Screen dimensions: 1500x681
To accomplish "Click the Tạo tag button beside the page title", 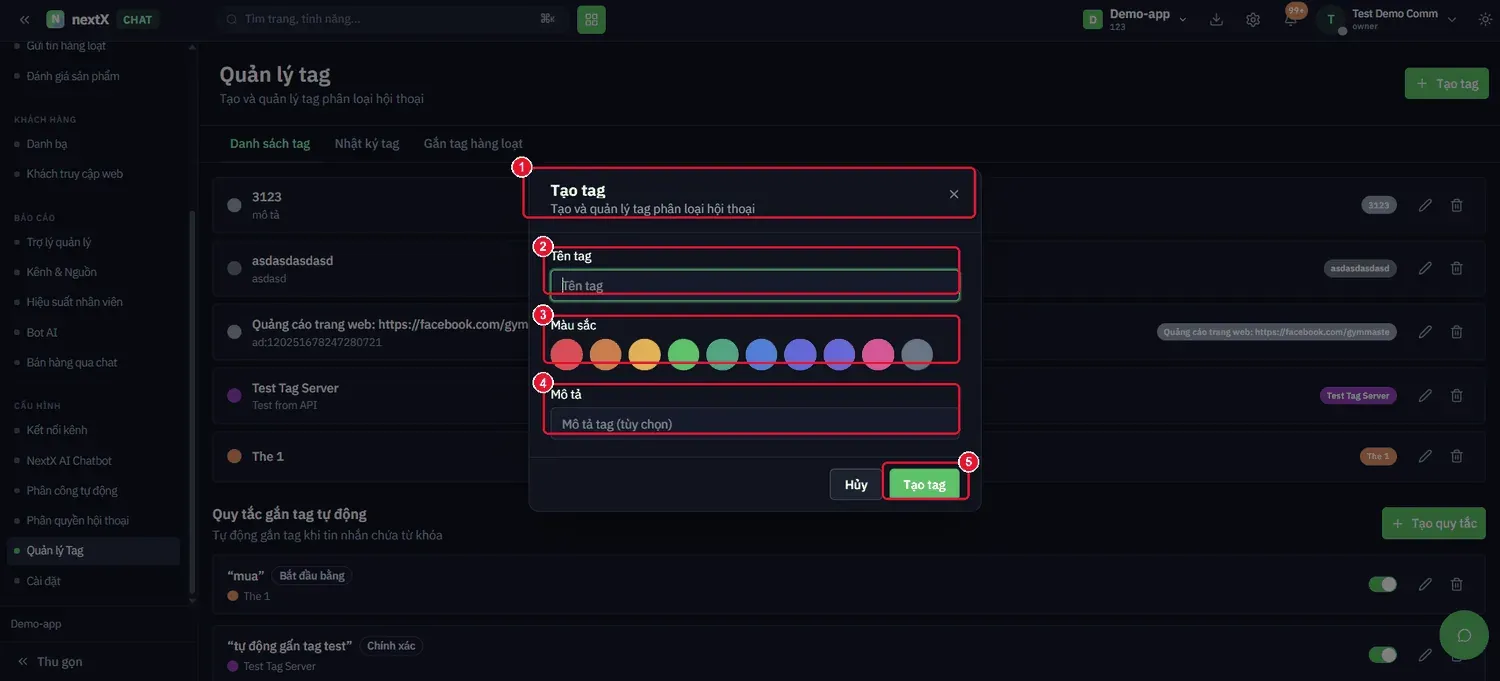I will click(x=1446, y=84).
